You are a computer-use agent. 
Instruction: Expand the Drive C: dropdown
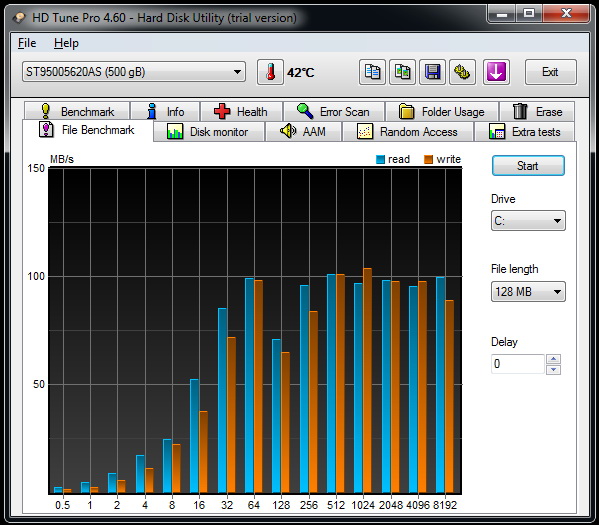(528, 221)
